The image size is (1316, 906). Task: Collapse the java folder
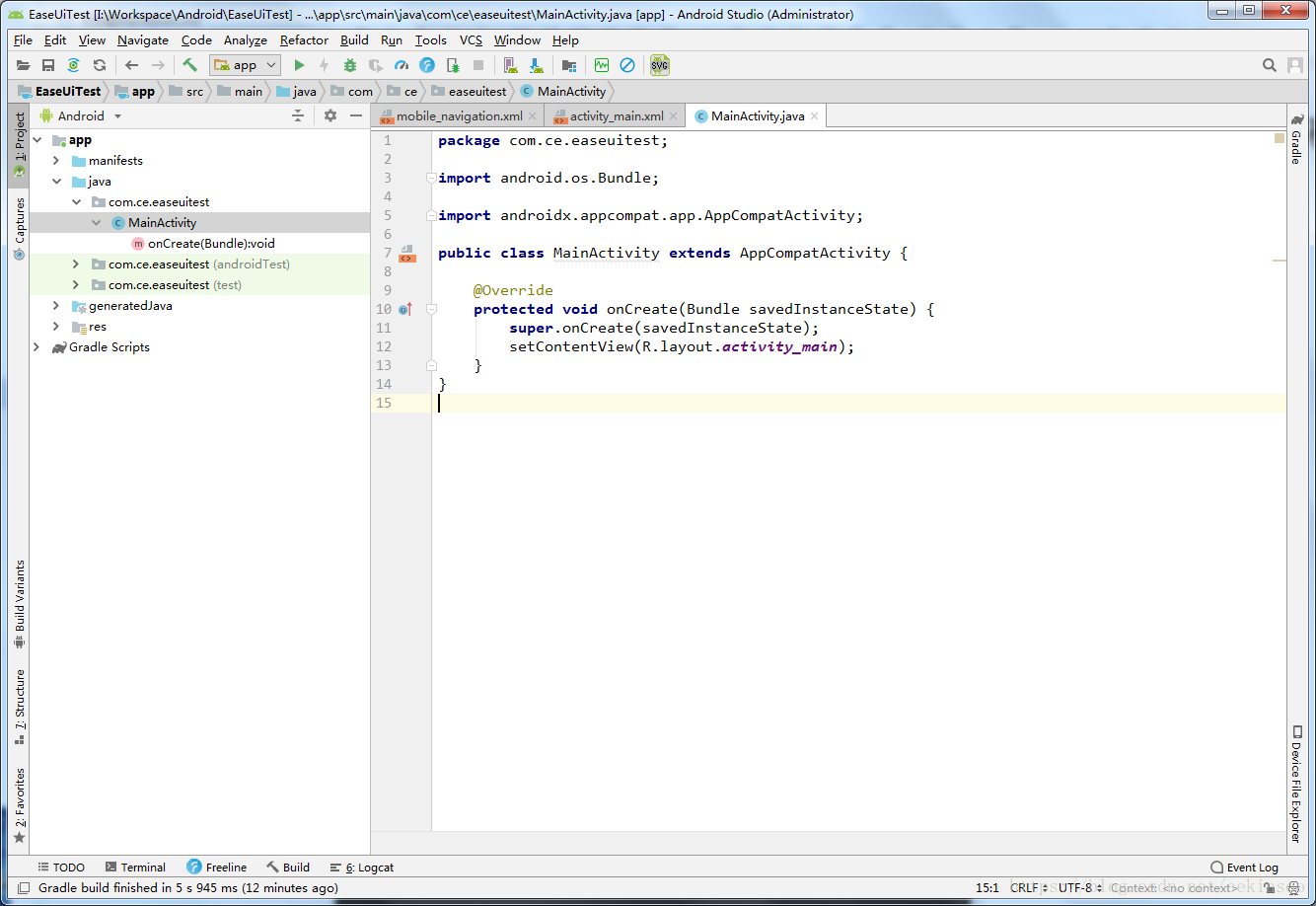pyautogui.click(x=56, y=182)
